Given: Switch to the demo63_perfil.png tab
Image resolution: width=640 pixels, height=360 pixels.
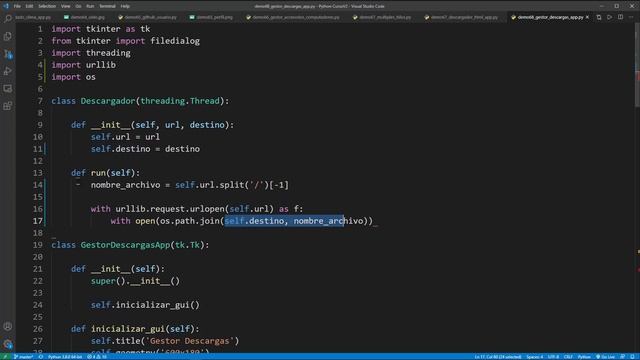Looking at the screenshot, I should pyautogui.click(x=211, y=17).
